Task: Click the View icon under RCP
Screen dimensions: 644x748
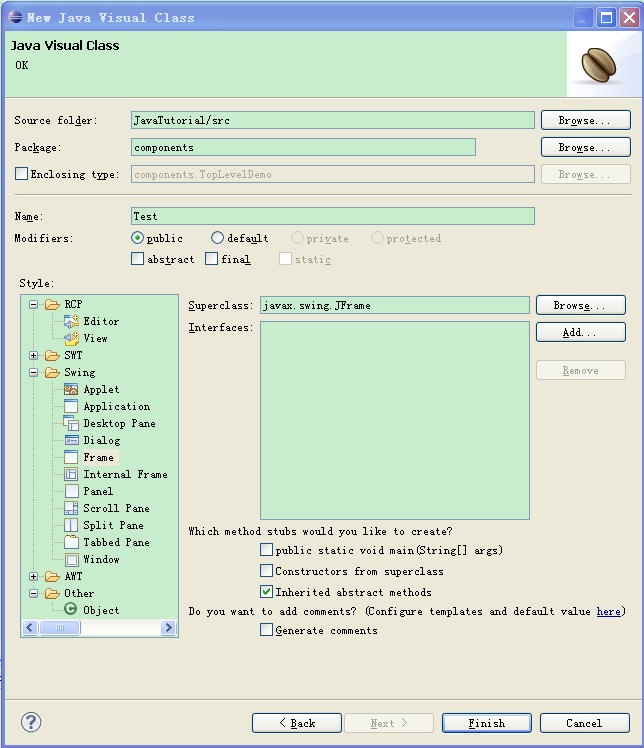Action: 71,339
